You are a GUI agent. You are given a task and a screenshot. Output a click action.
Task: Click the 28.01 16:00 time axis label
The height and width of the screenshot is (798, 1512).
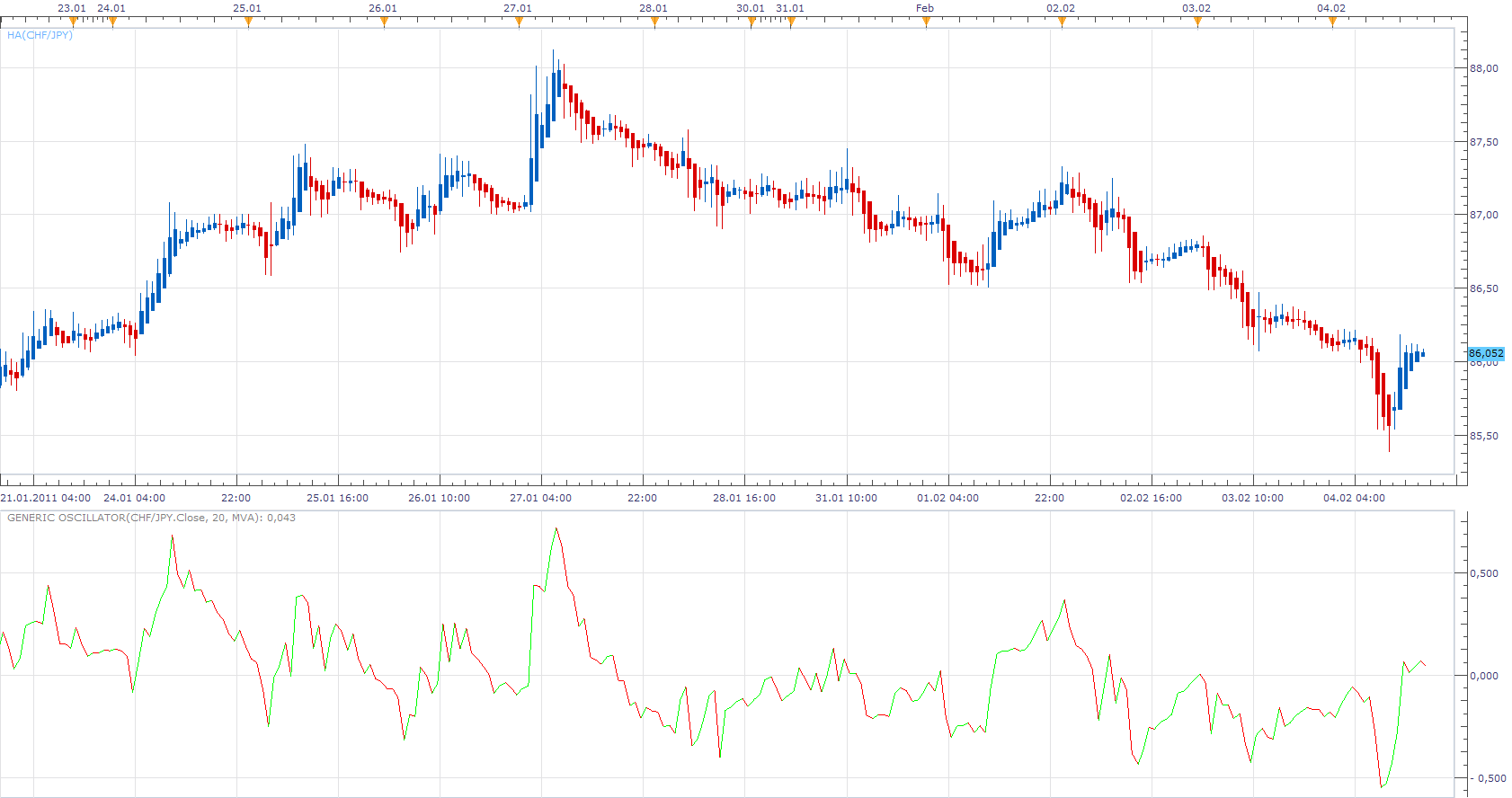[744, 498]
